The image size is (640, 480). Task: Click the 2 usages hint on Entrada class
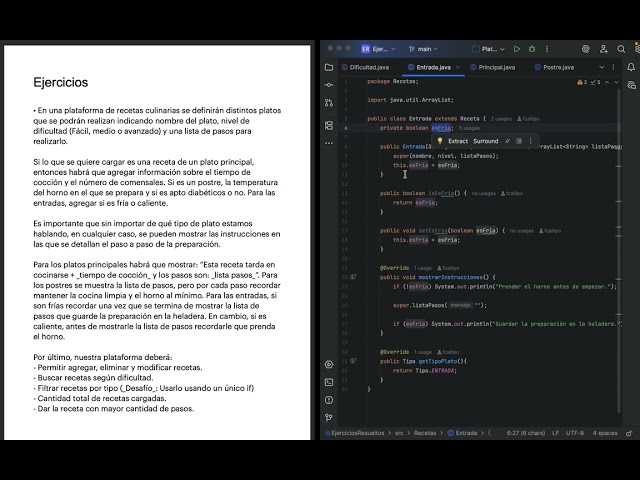point(501,119)
